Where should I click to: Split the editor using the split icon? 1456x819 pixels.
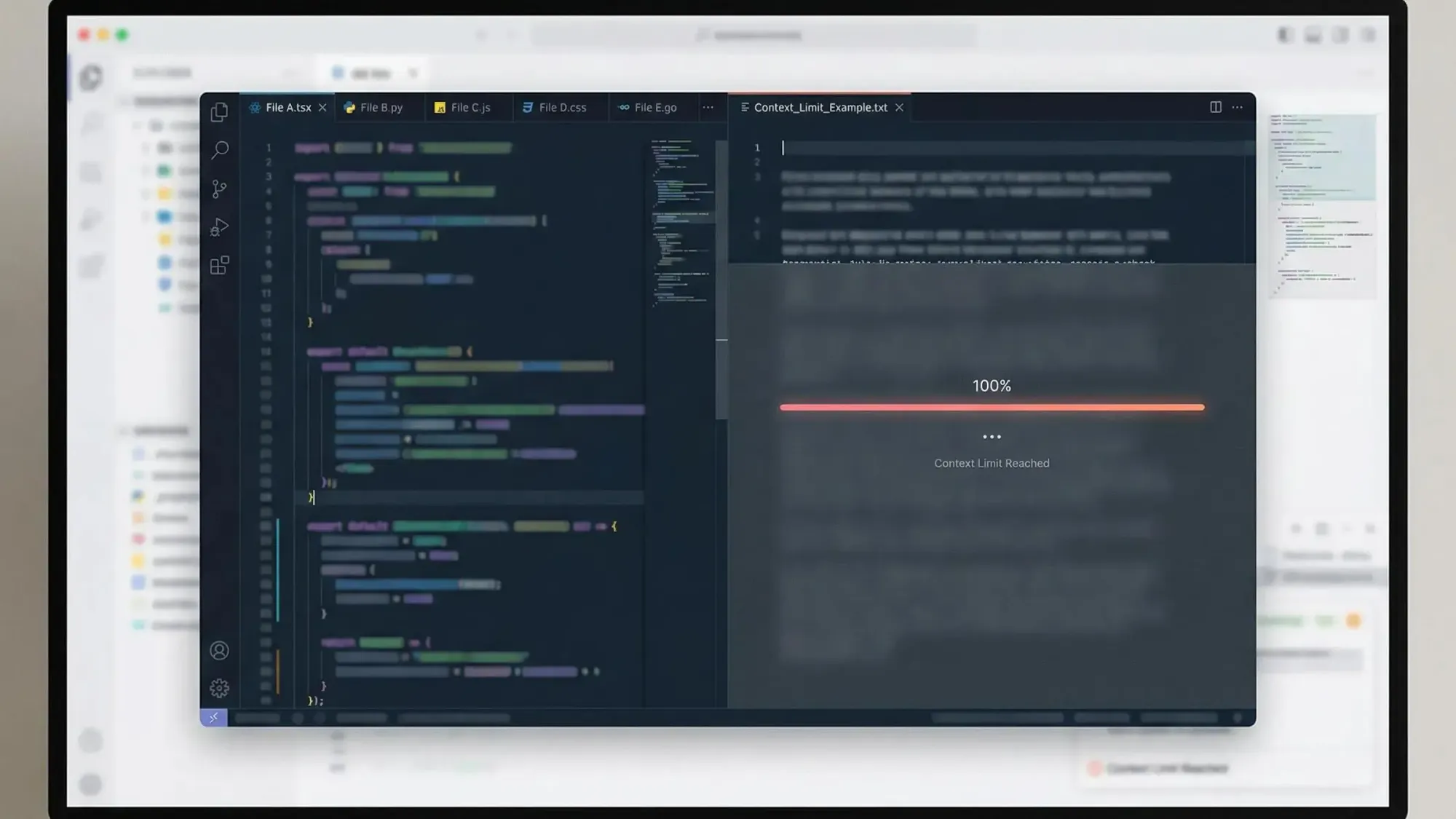click(x=1215, y=107)
